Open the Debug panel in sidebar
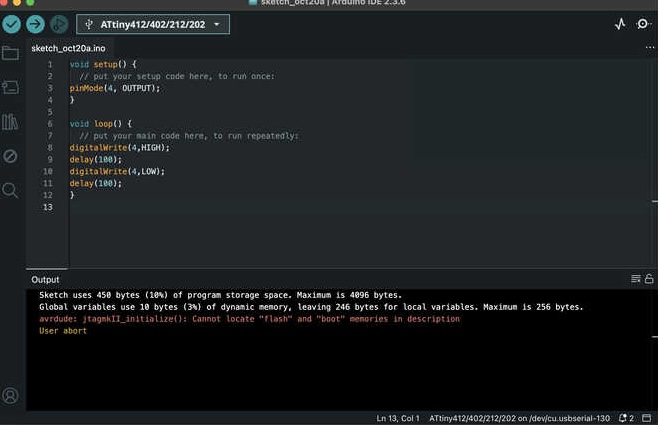 coord(11,156)
